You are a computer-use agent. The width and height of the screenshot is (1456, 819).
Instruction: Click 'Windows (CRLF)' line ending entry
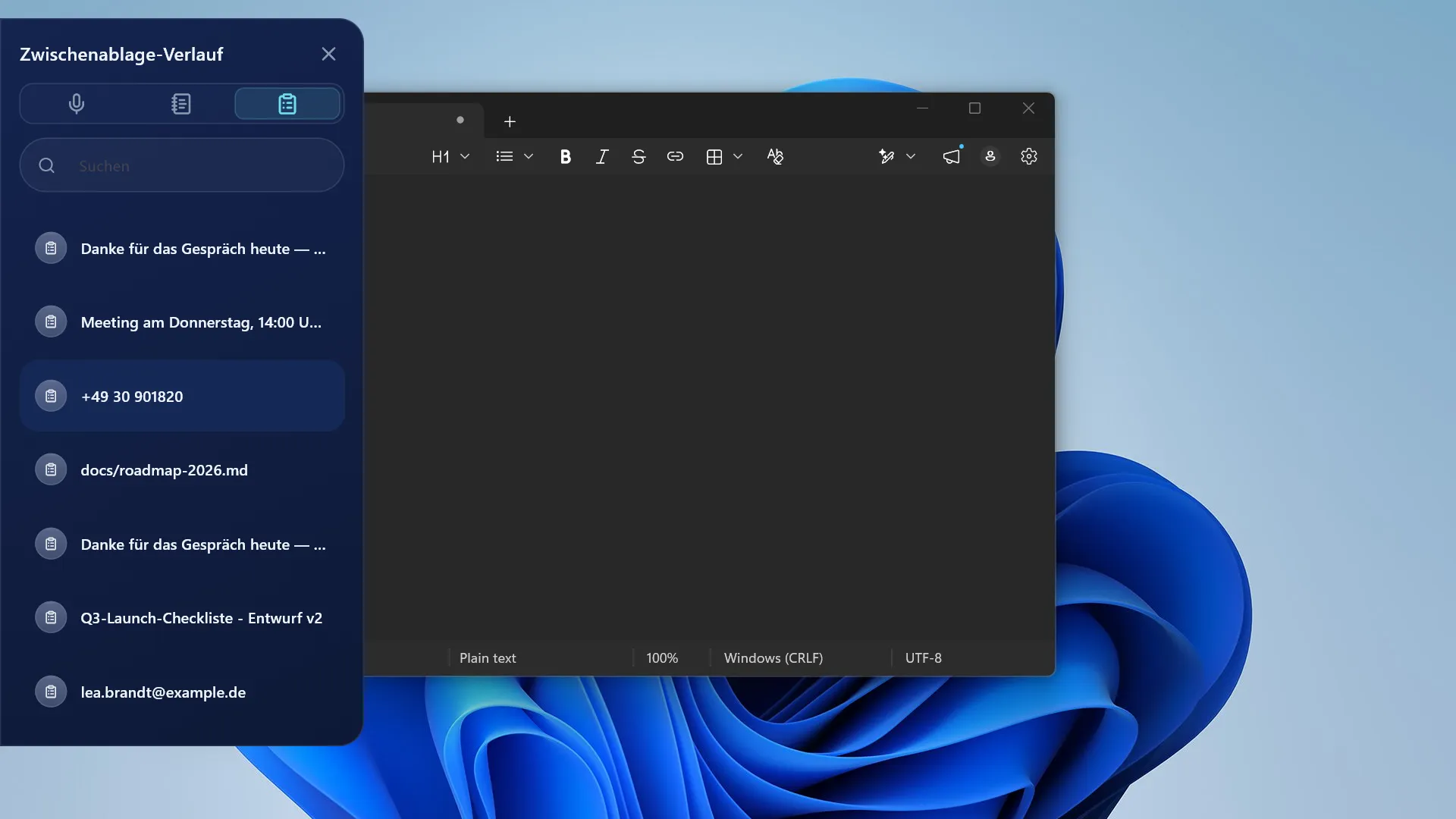pyautogui.click(x=773, y=658)
